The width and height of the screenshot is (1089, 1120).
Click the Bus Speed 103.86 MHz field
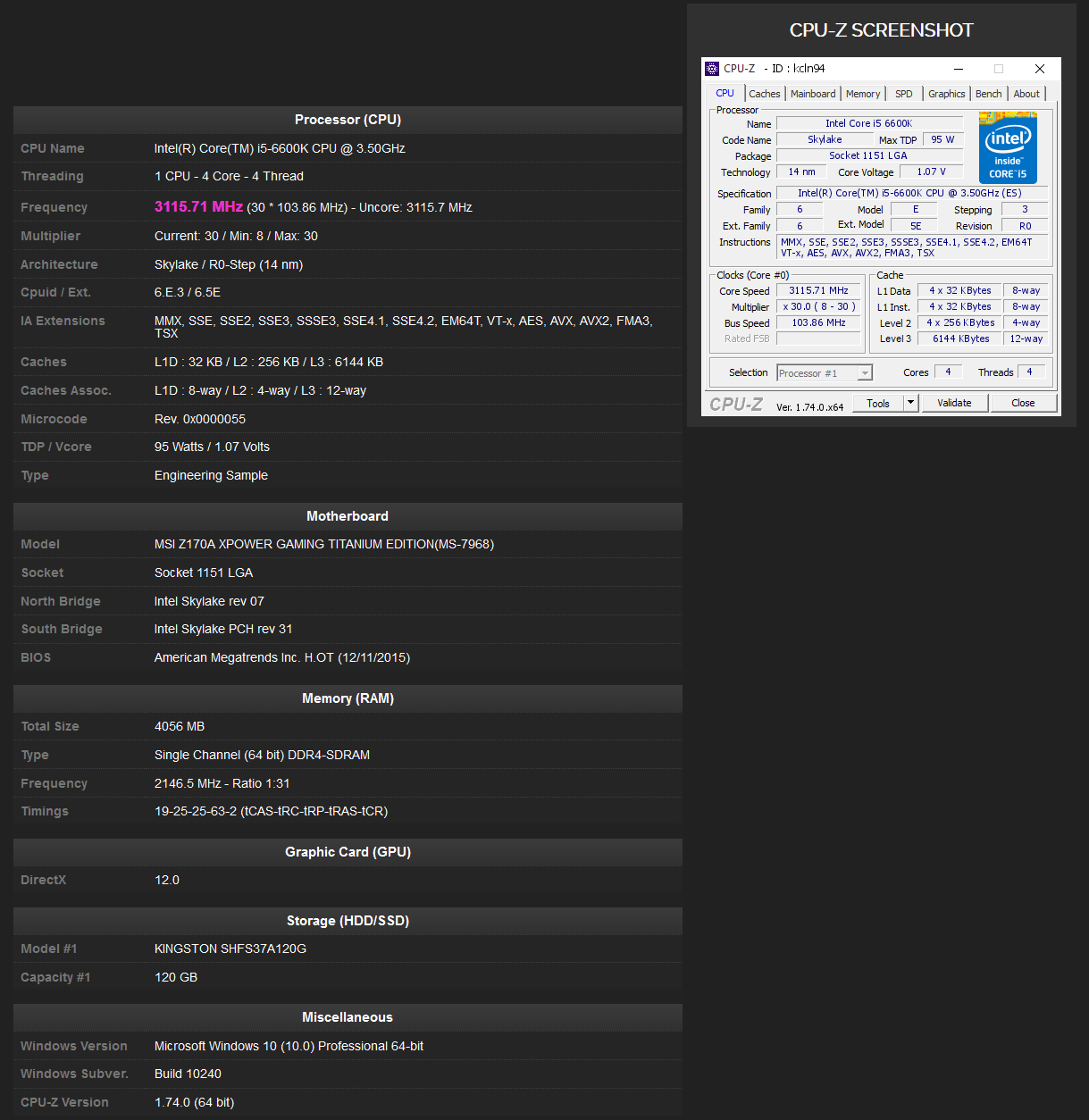click(818, 322)
